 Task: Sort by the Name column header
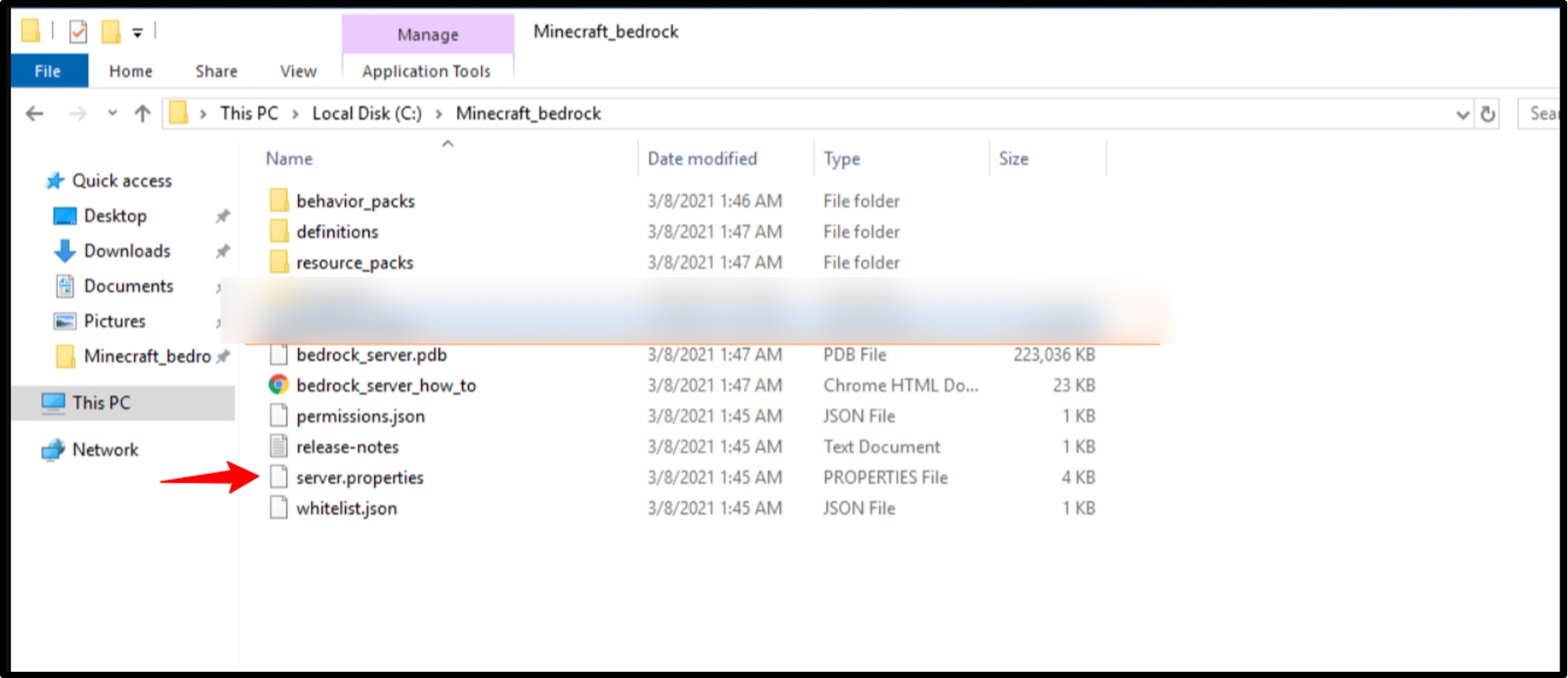289,159
